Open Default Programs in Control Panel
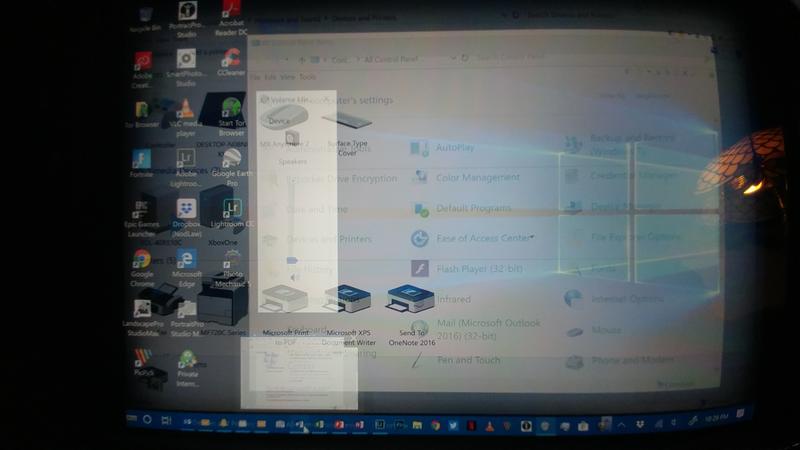Viewport: 800px width, 450px height. (x=461, y=208)
